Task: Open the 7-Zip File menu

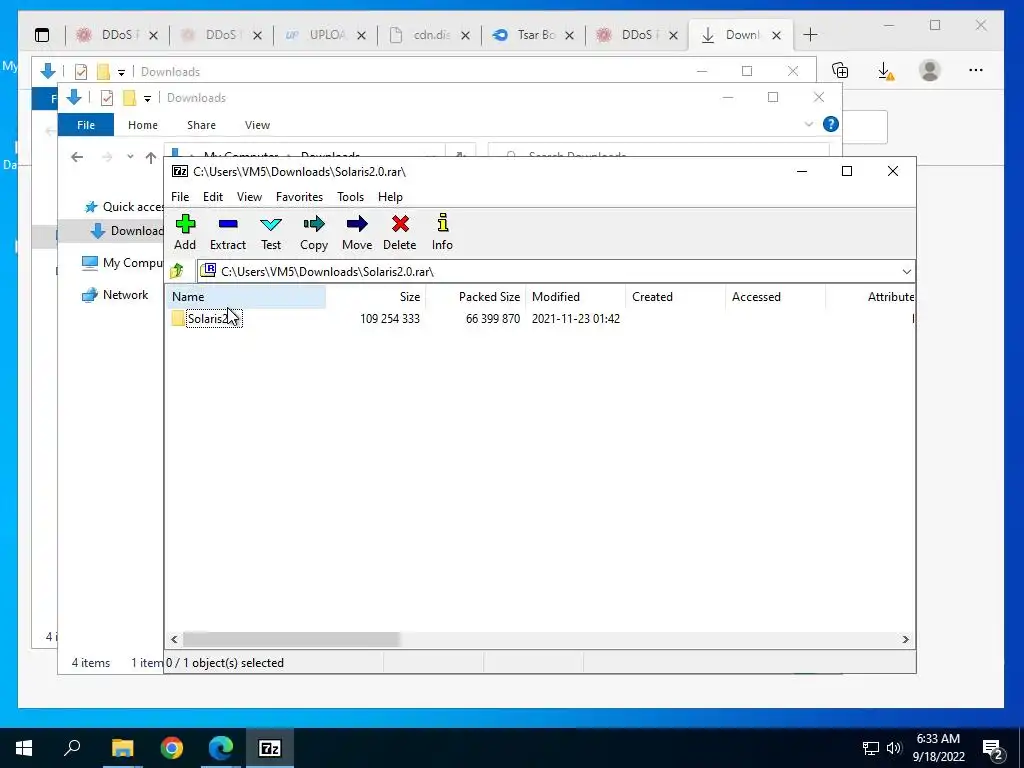Action: (x=180, y=197)
